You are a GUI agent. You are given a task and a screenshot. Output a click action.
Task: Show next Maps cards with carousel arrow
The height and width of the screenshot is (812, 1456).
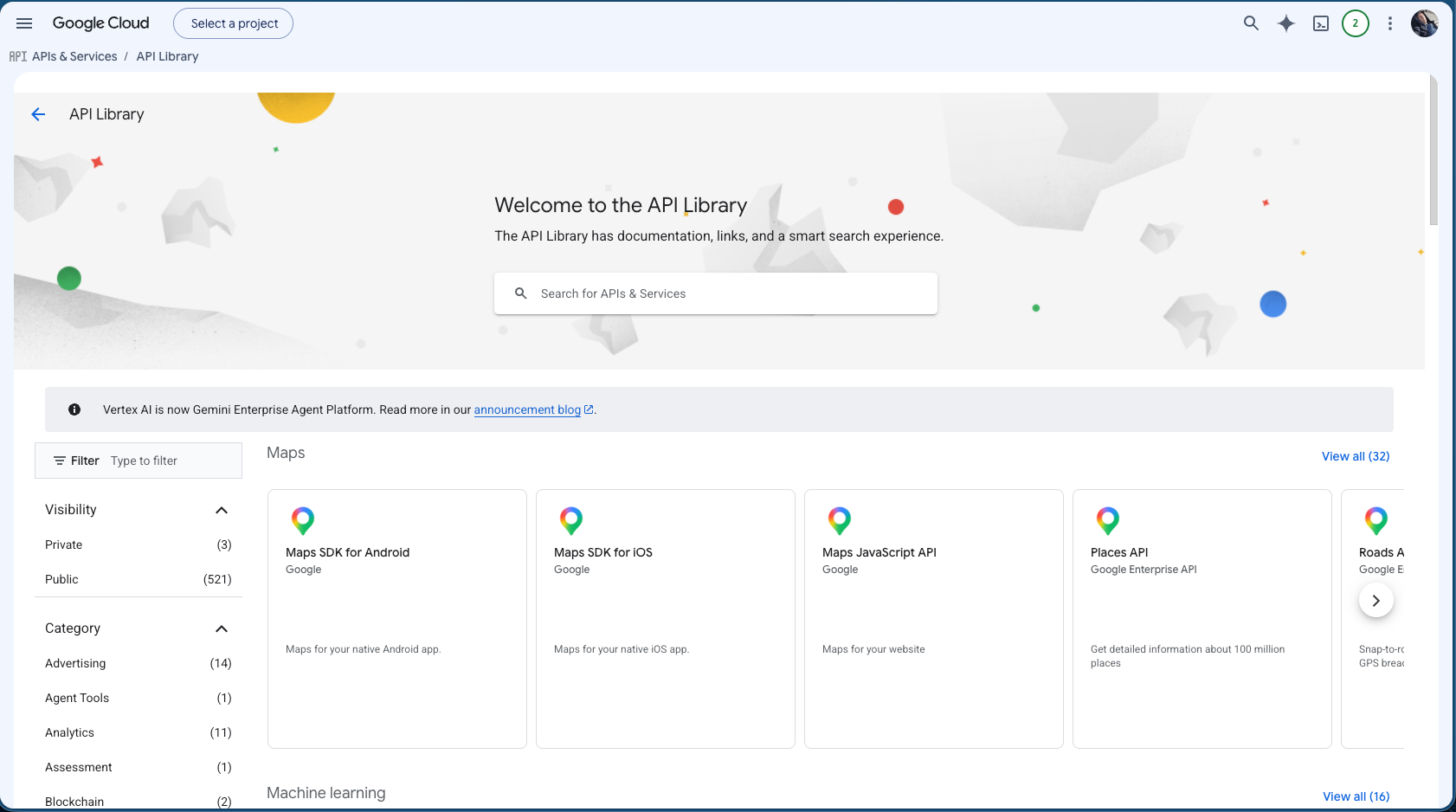coord(1376,600)
